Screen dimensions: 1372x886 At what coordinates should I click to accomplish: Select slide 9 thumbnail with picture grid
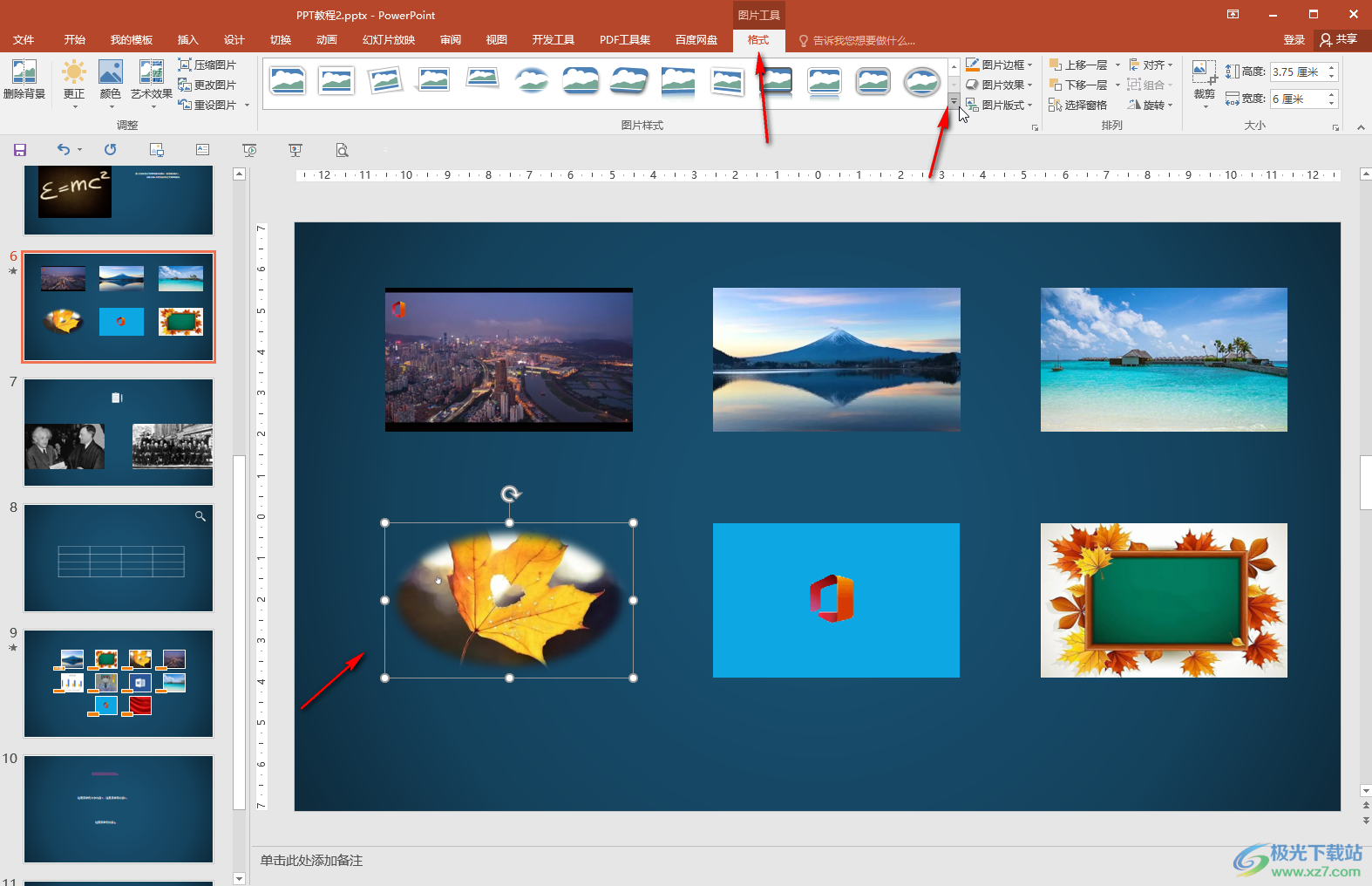(x=119, y=684)
